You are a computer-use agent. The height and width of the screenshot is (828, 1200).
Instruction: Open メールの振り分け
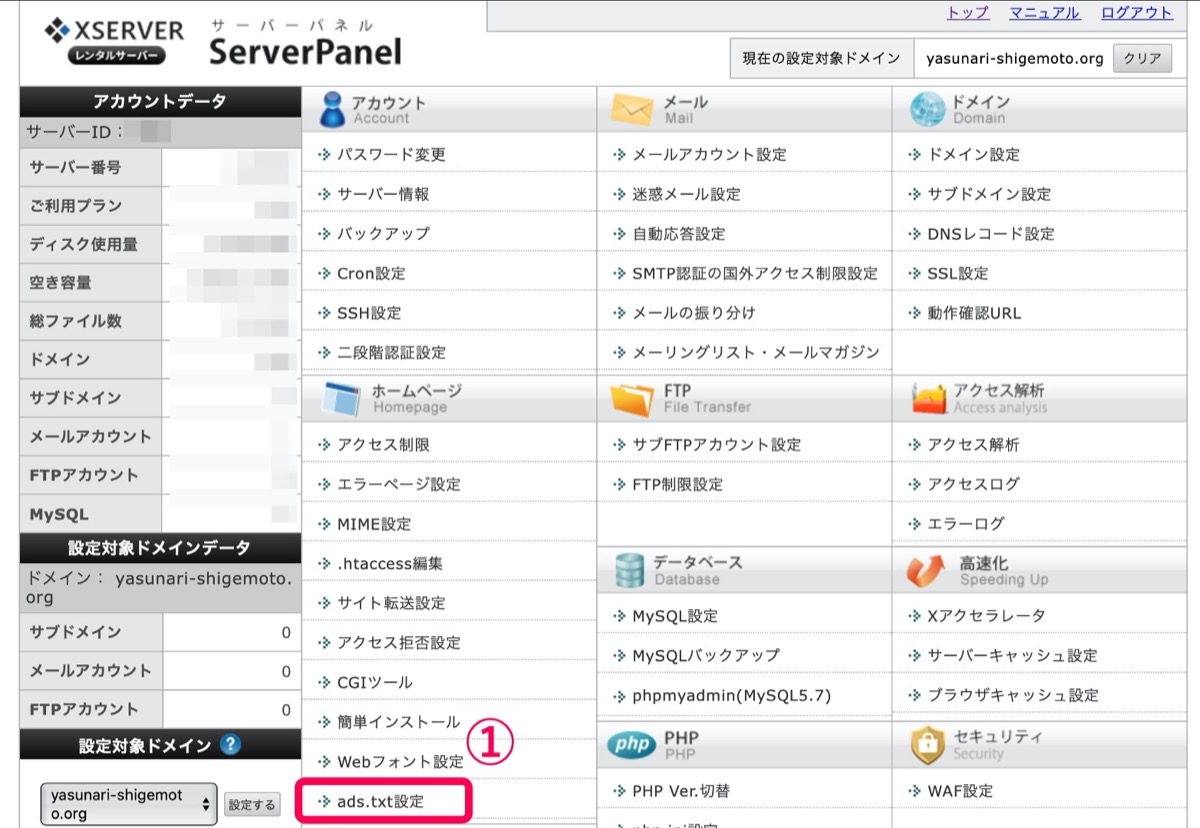(x=694, y=313)
